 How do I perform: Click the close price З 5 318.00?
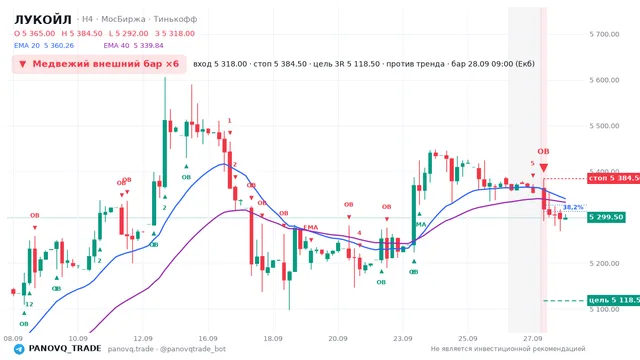[x=175, y=33]
